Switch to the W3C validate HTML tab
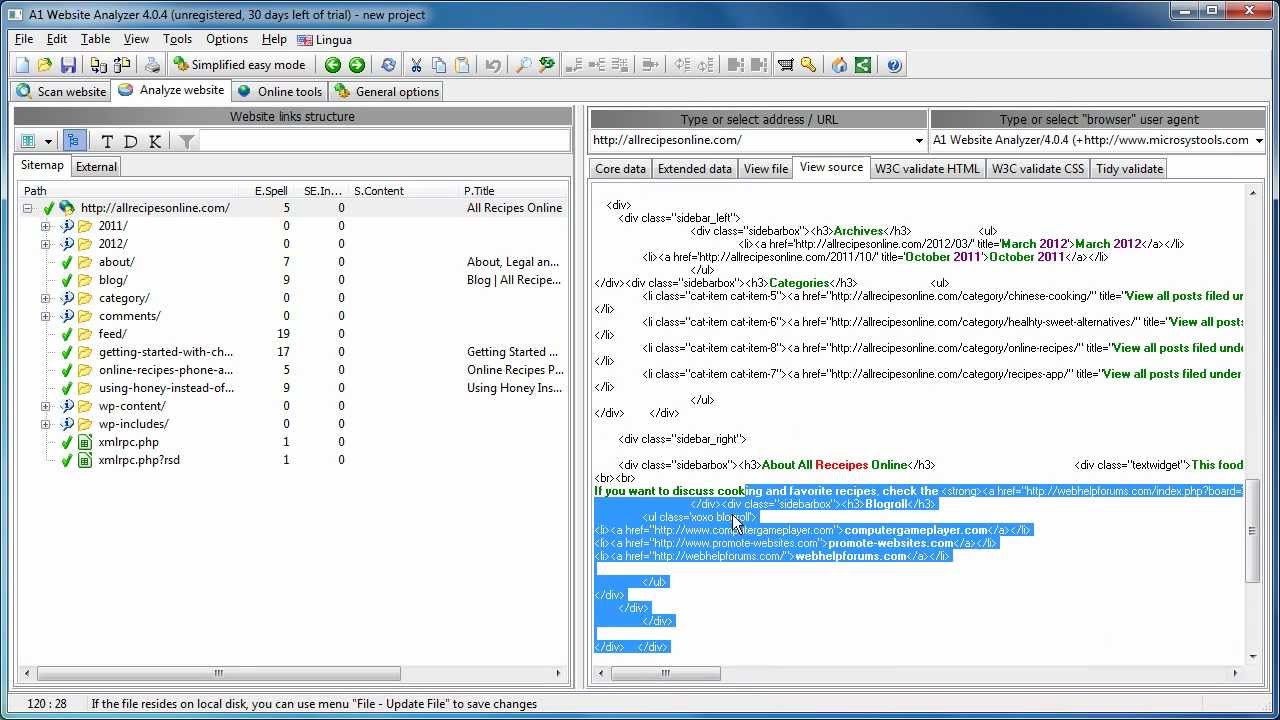The width and height of the screenshot is (1280, 720). (x=926, y=169)
